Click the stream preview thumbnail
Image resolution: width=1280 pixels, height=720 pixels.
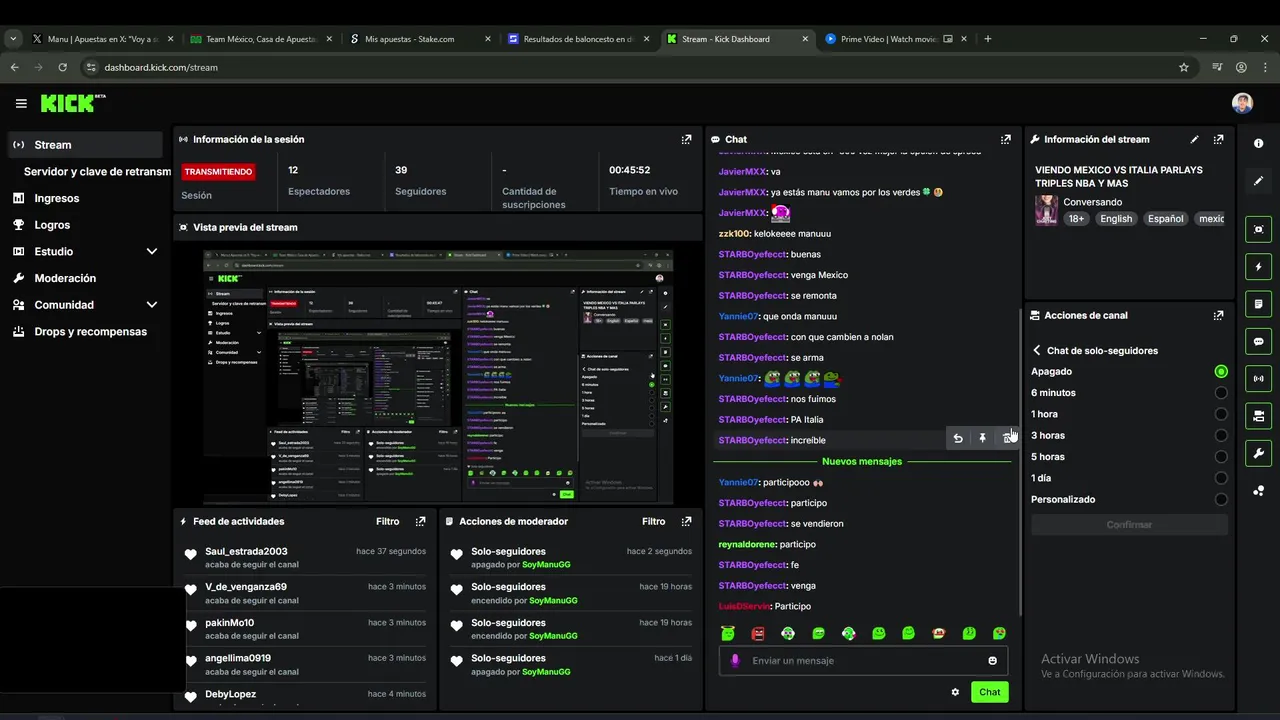(x=438, y=376)
